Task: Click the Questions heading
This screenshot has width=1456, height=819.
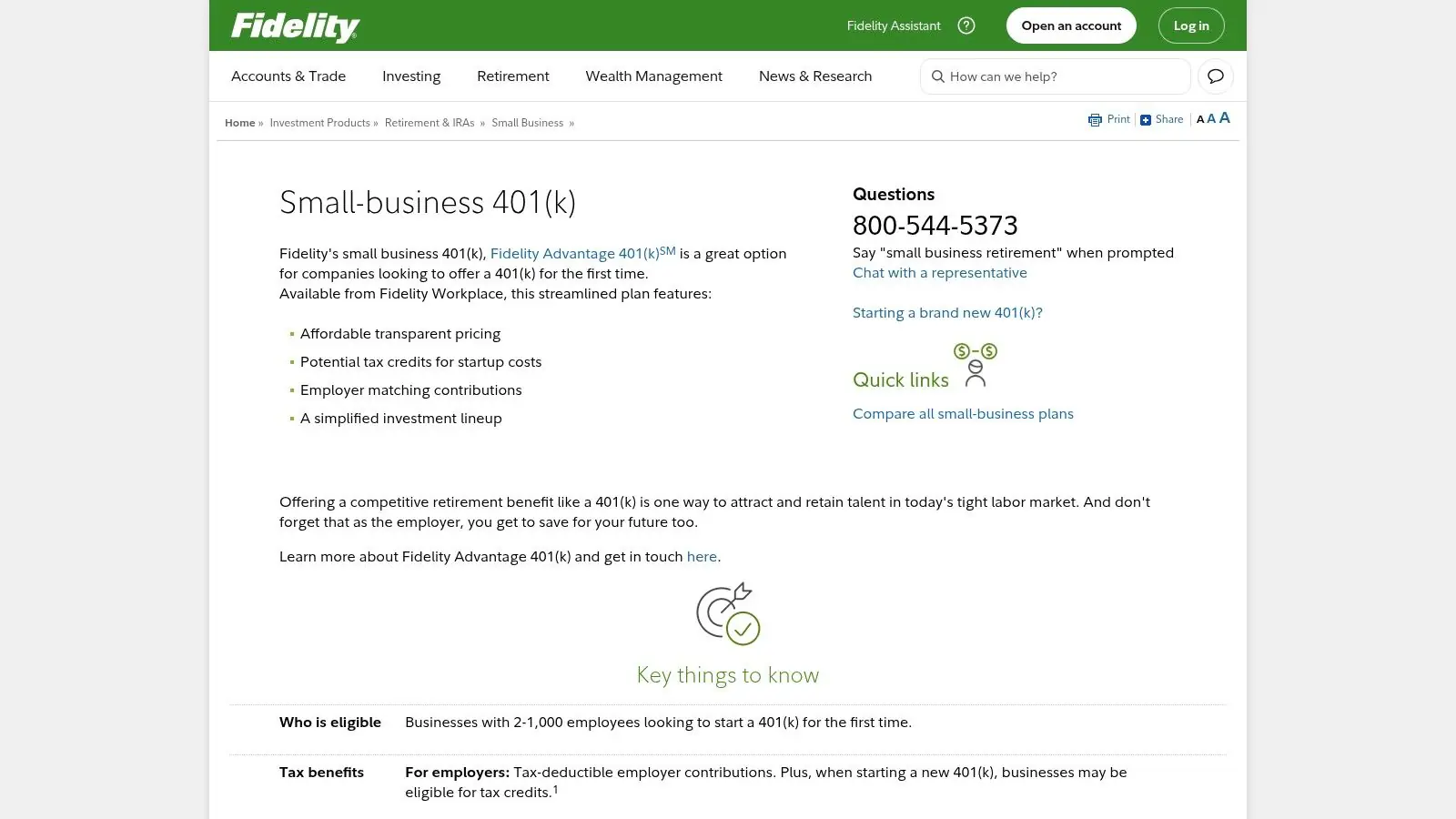Action: point(894,194)
